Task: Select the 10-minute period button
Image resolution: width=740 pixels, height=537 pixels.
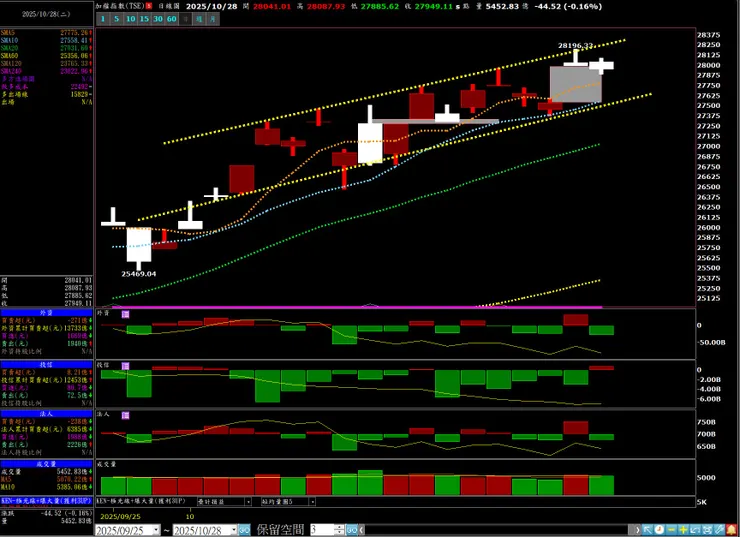Action: point(130,19)
